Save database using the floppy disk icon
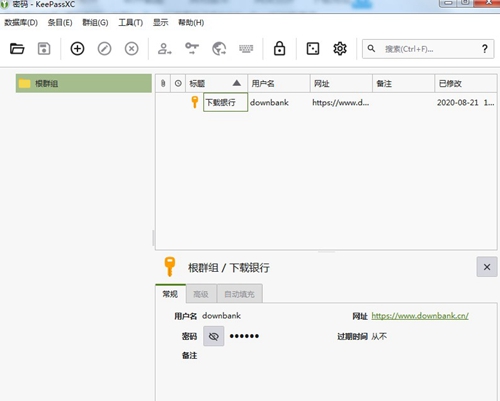Screen dimensions: 500x401 [x=44, y=49]
